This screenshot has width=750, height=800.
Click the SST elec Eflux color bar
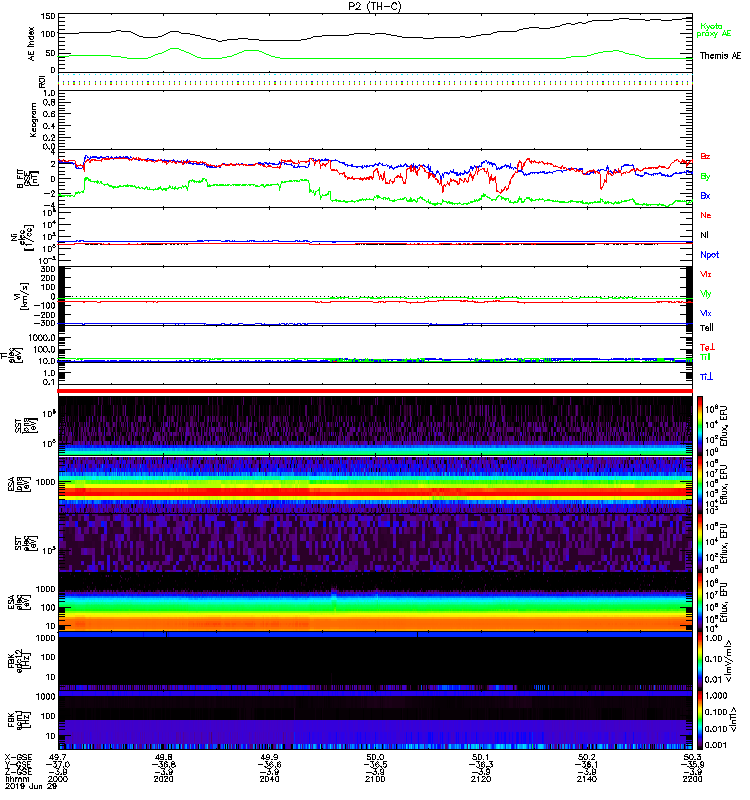click(700, 543)
